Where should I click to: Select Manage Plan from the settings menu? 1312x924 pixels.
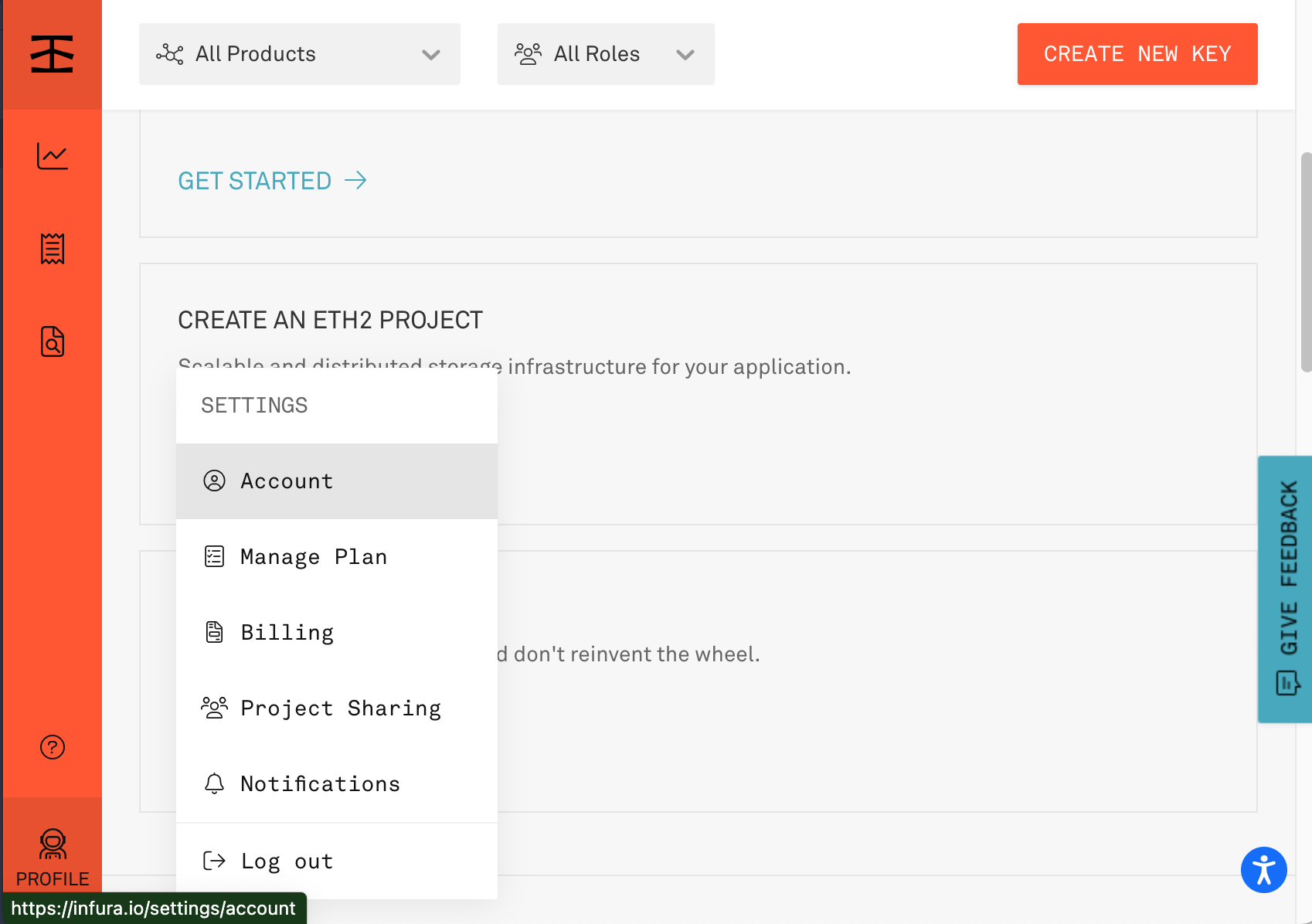[337, 557]
